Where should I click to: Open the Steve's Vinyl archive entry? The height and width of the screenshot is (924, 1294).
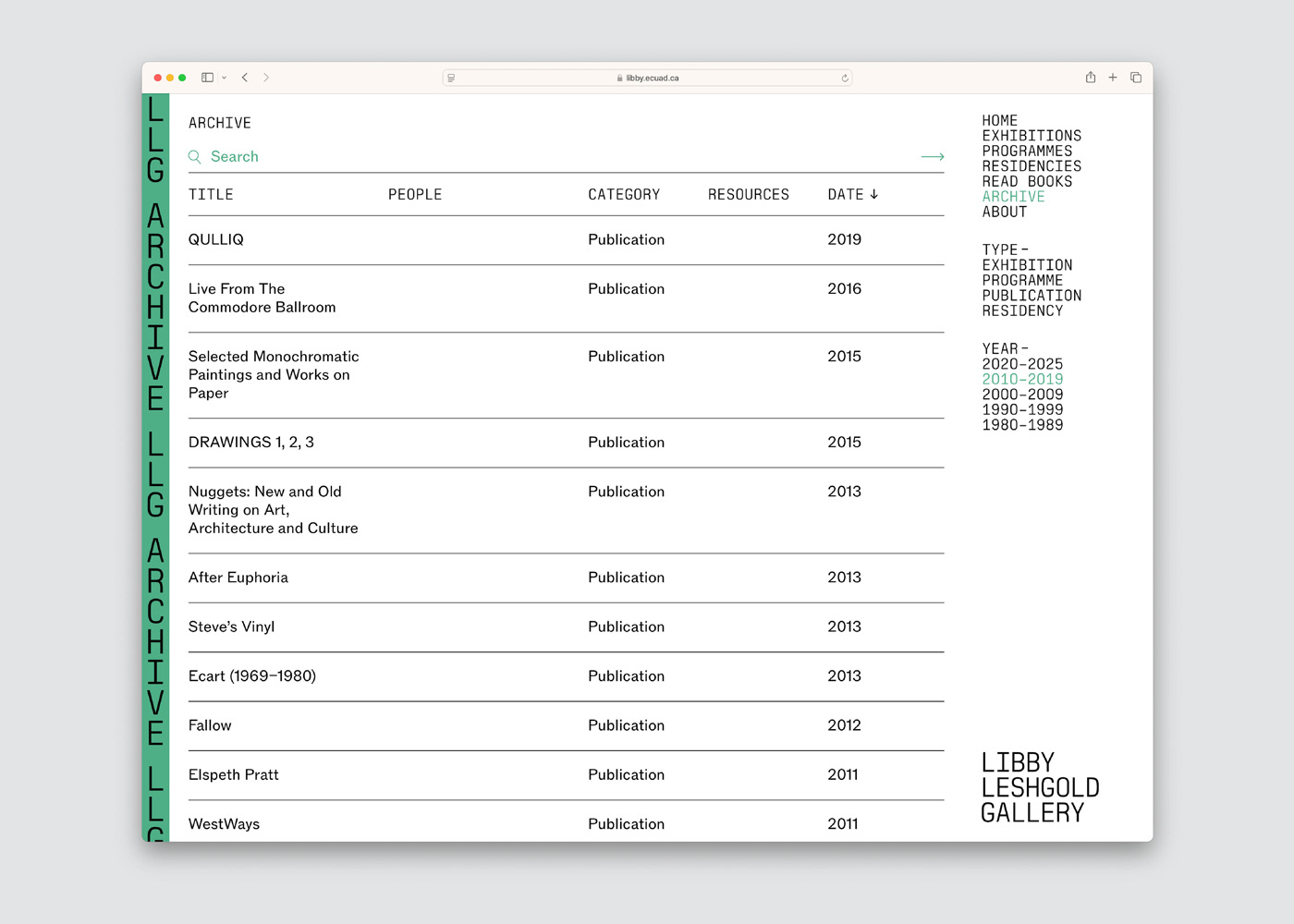[231, 626]
